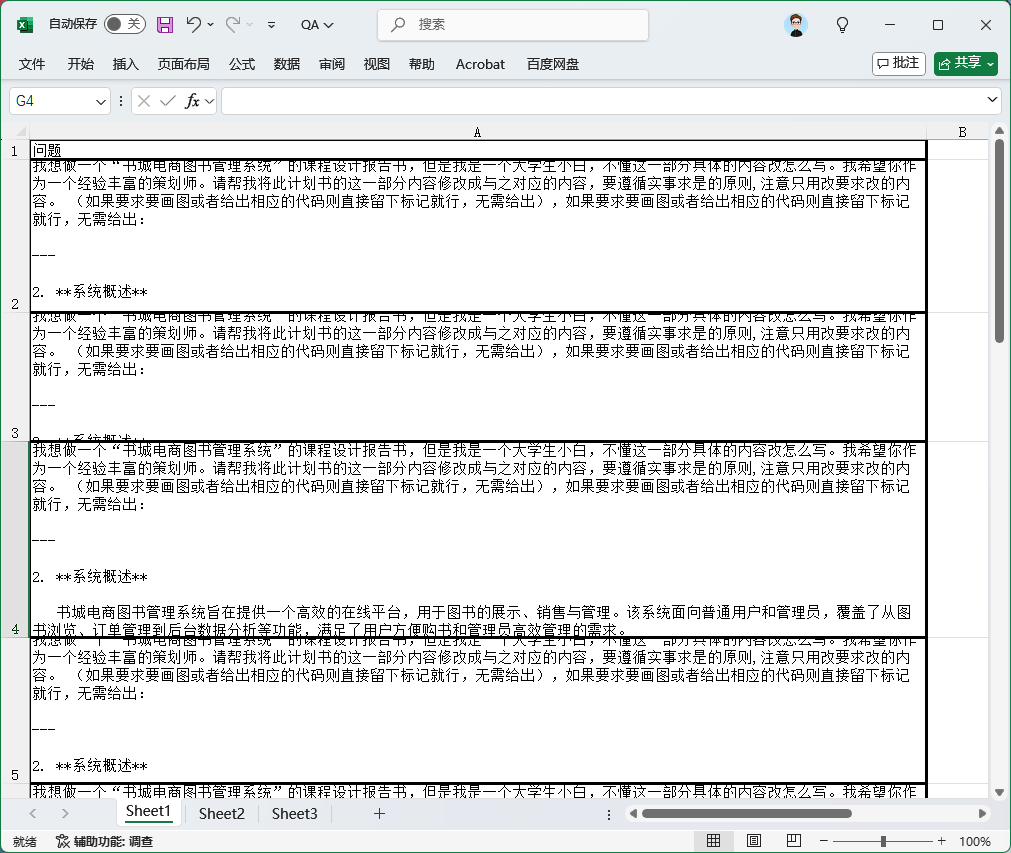Click horizontal scrollbar left arrow

[633, 814]
